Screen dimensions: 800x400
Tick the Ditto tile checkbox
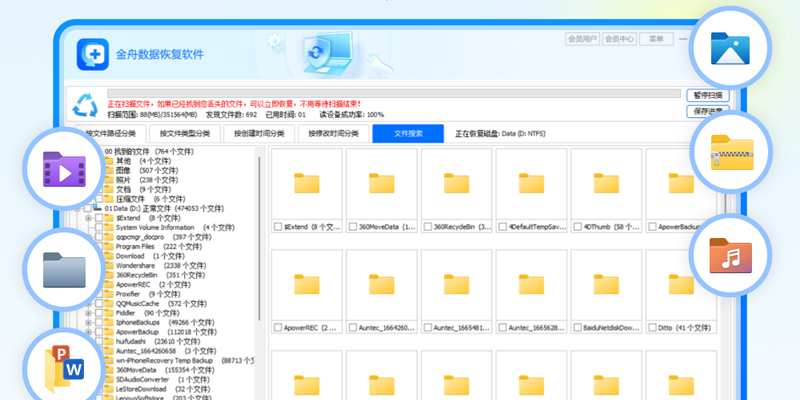(x=653, y=328)
